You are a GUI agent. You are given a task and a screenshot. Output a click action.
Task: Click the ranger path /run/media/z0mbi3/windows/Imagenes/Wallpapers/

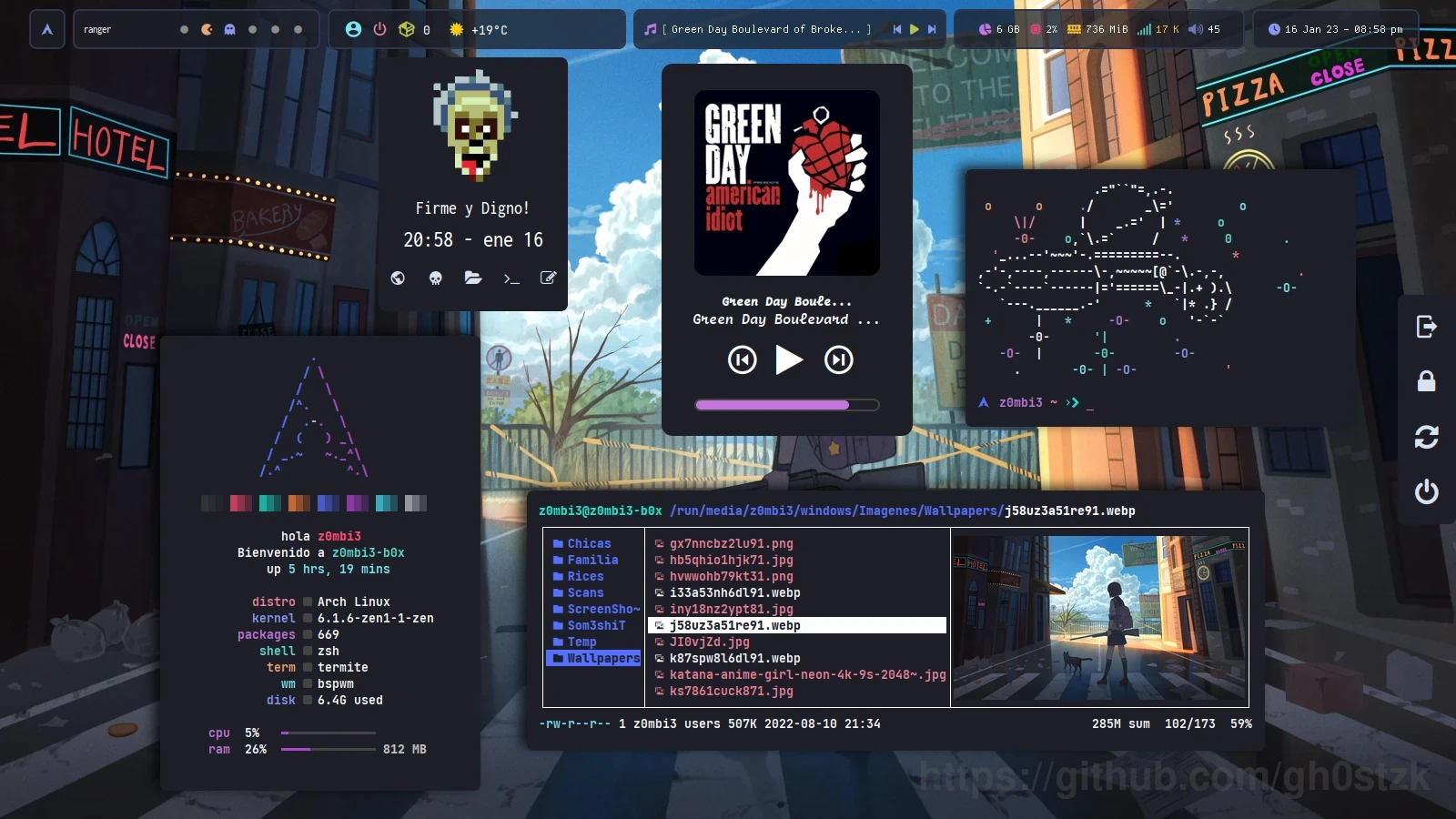pyautogui.click(x=837, y=511)
